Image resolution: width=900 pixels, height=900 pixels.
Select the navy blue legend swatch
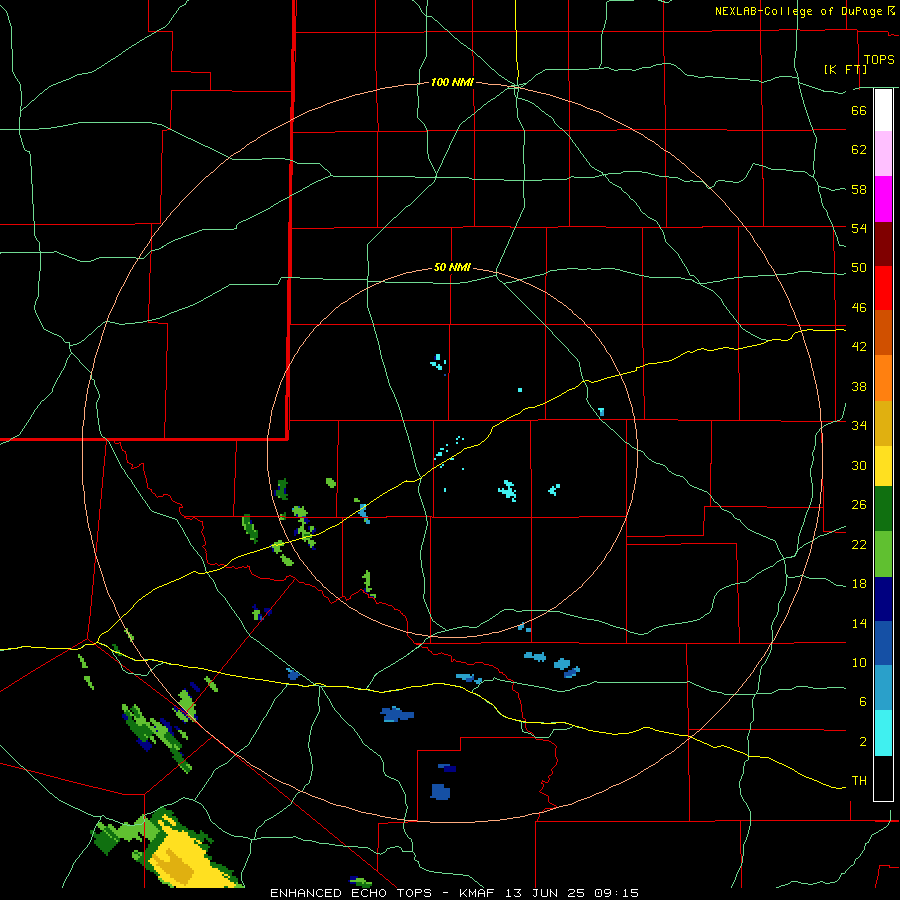click(883, 599)
